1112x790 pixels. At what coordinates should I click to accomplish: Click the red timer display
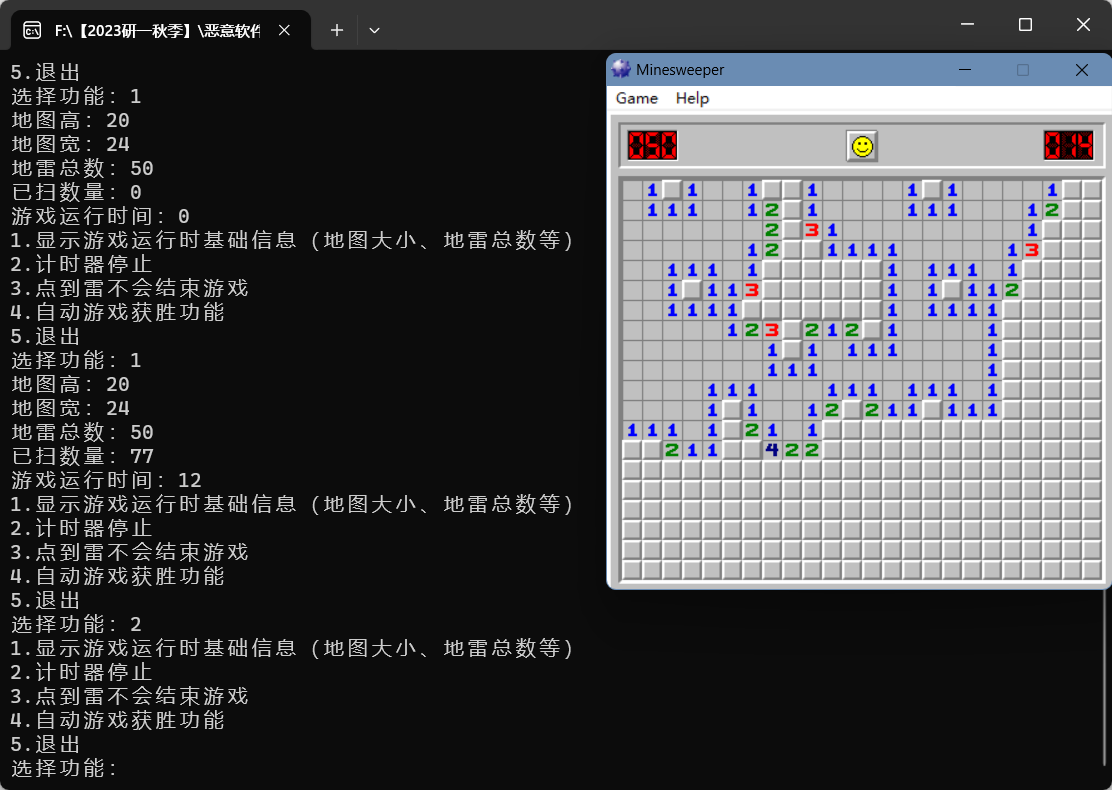[1068, 146]
